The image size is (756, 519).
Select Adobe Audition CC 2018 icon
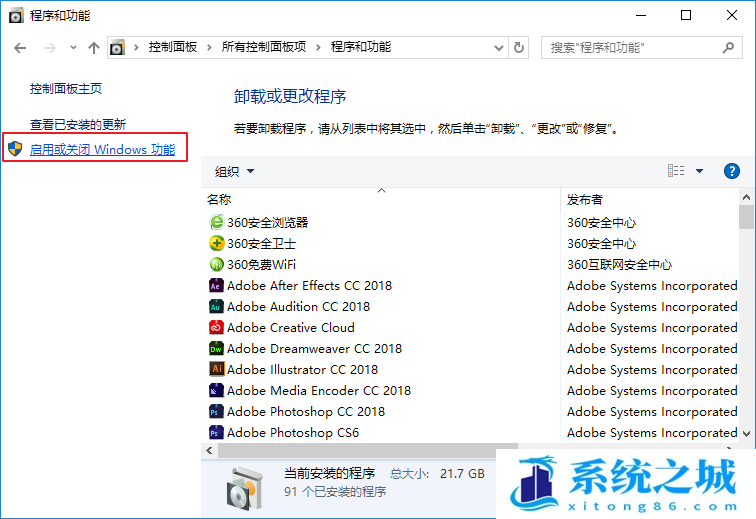coord(216,306)
